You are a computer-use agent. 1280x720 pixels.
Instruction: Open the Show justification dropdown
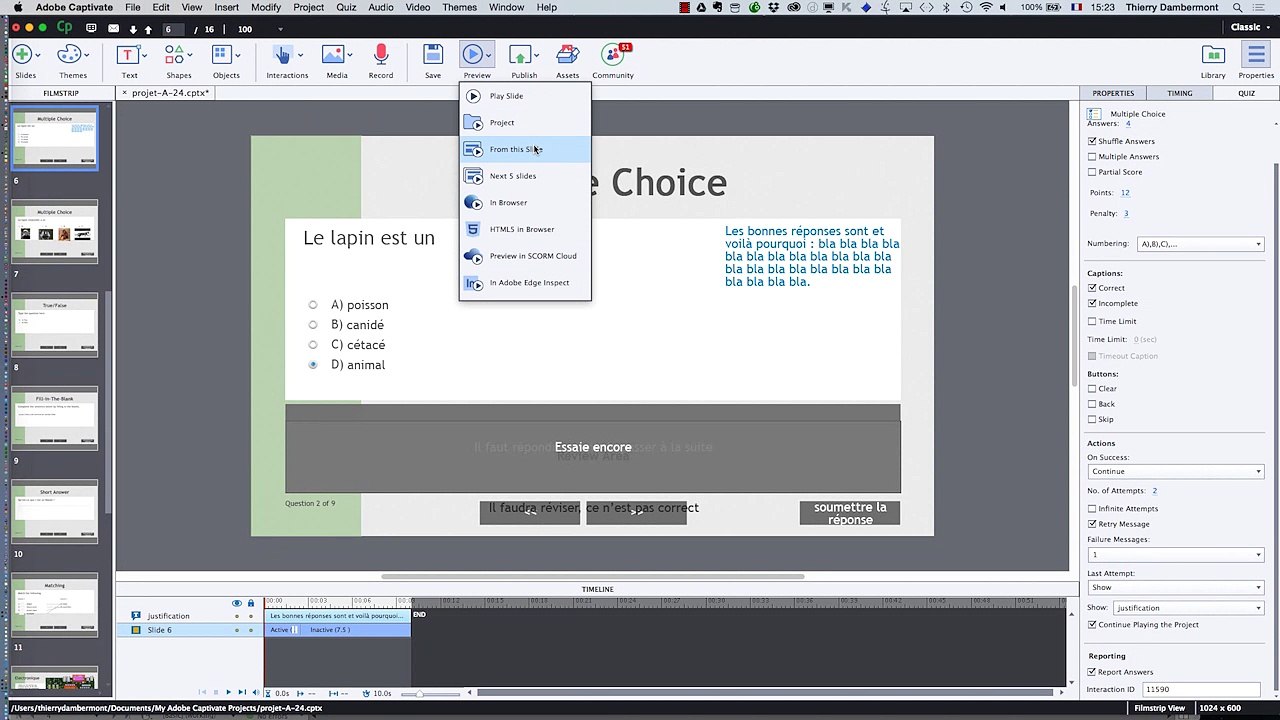coord(1189,608)
